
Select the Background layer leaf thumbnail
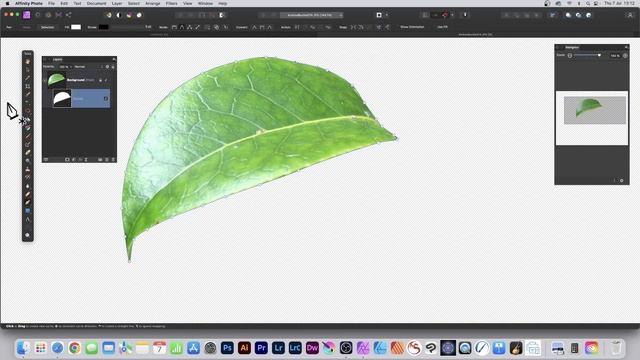tap(56, 80)
